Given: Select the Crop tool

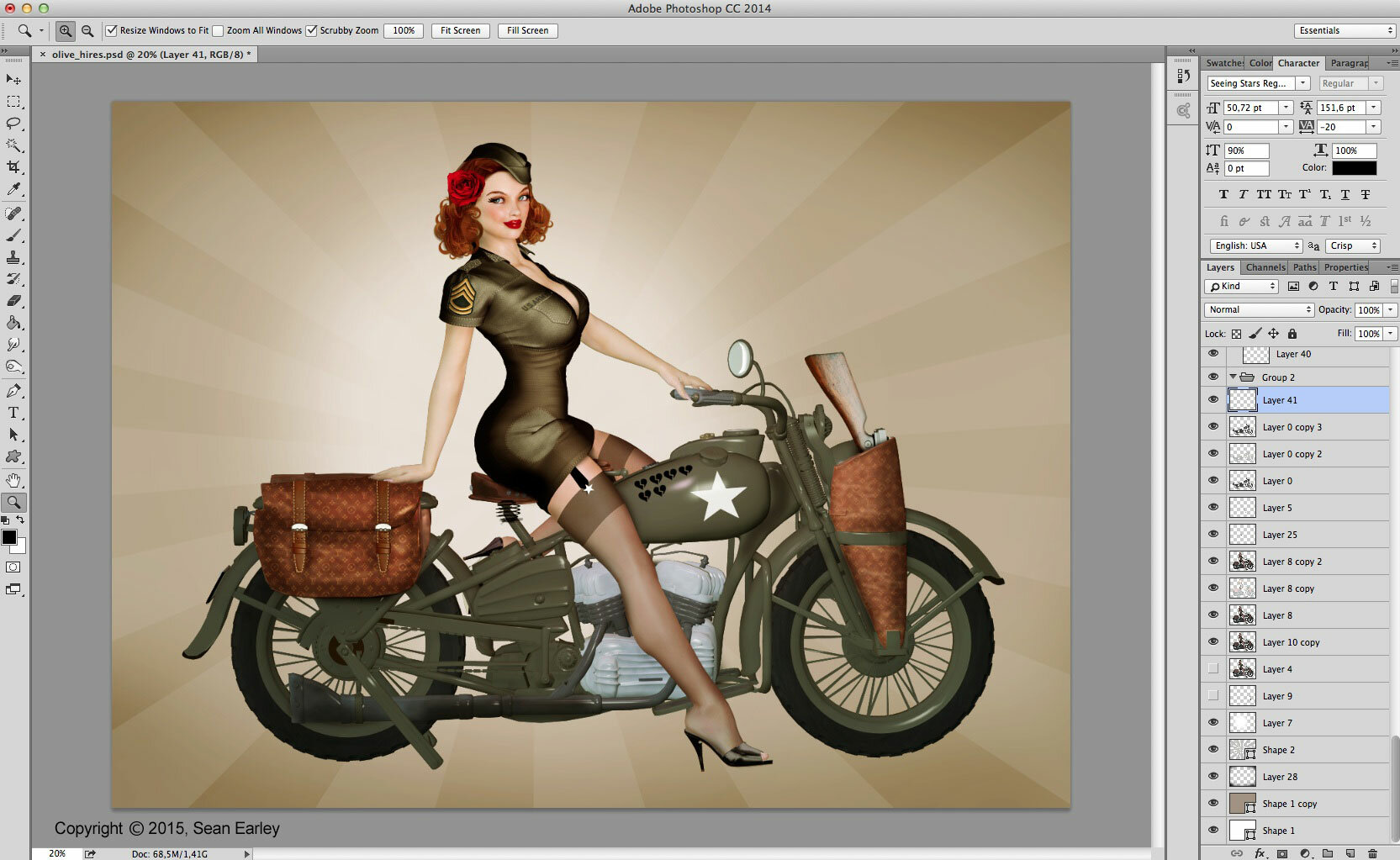Looking at the screenshot, I should 13,167.
